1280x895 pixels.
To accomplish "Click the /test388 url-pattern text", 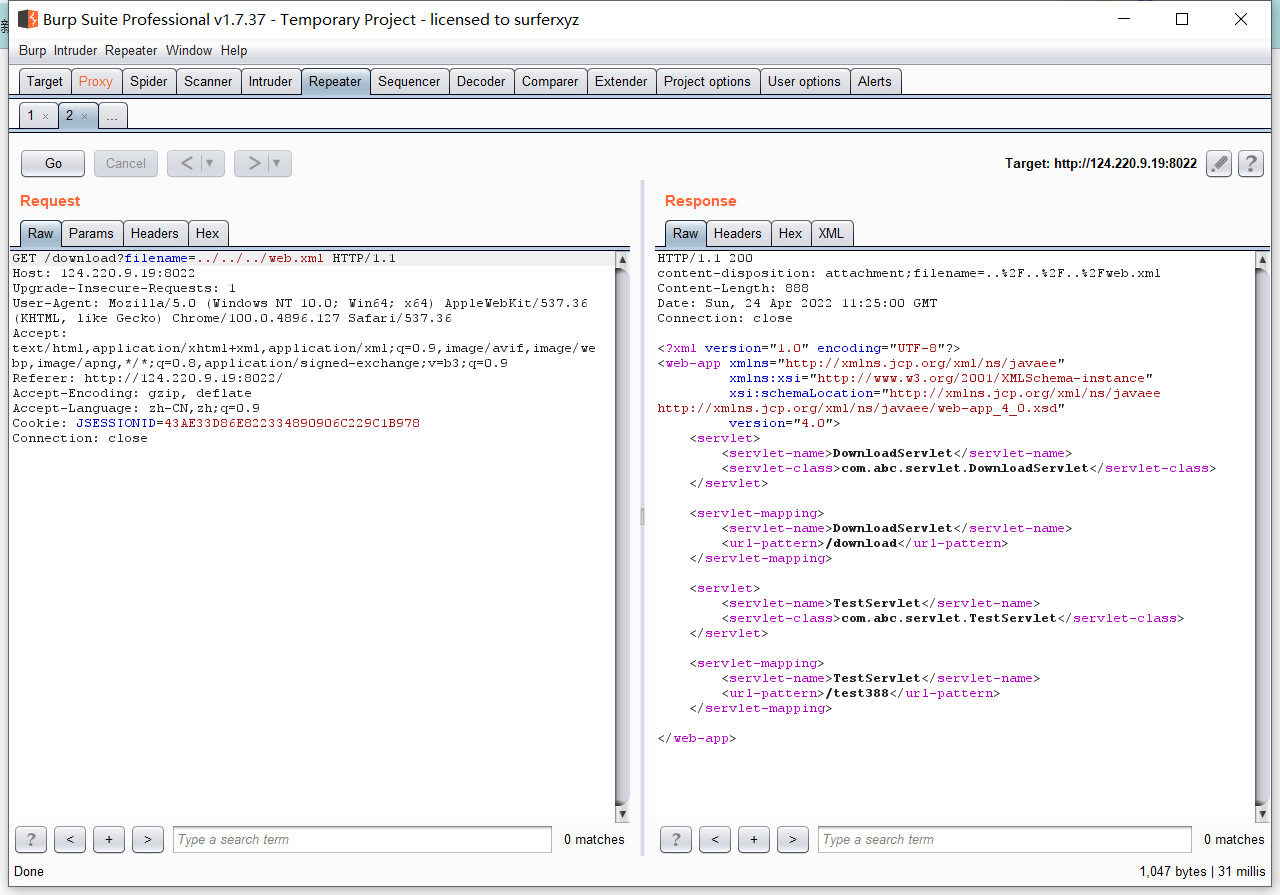I will tap(857, 693).
